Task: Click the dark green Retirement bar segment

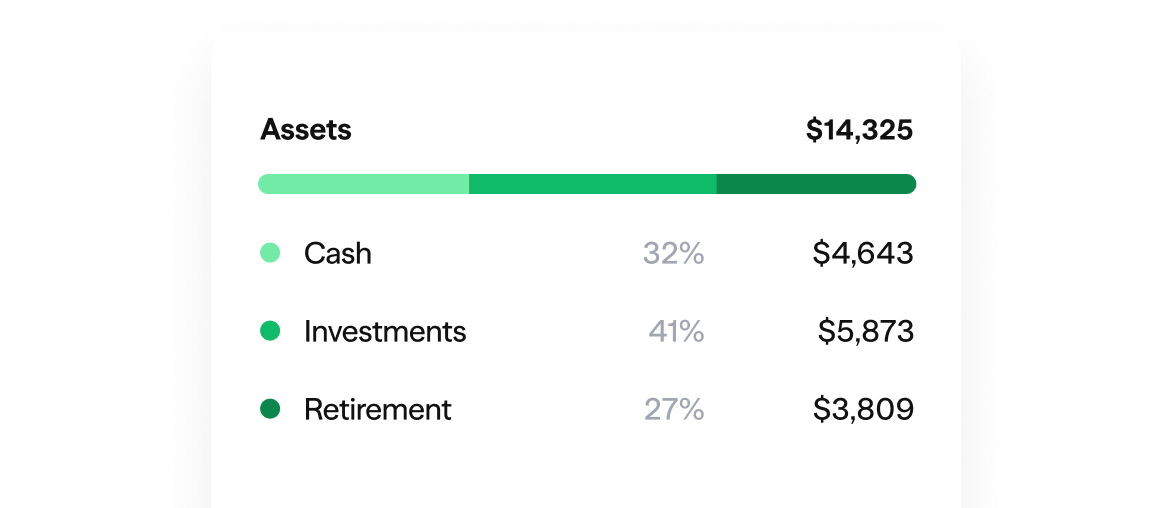Action: click(x=816, y=184)
